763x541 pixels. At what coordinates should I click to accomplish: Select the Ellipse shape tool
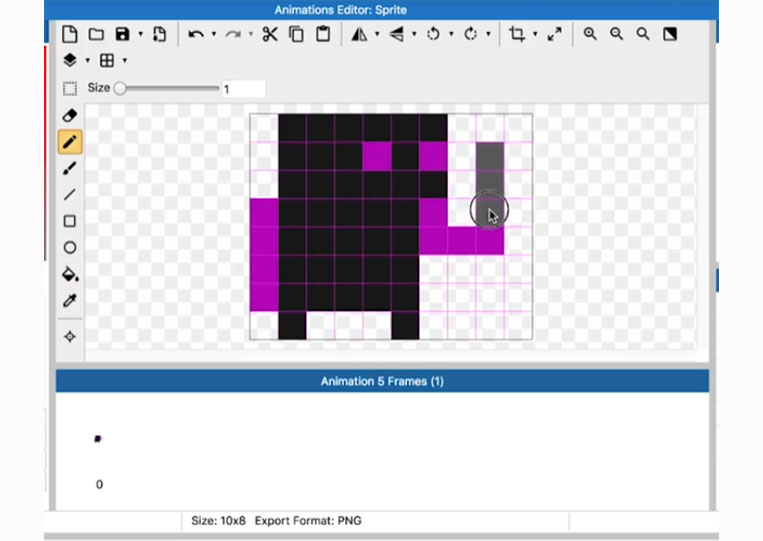(x=70, y=248)
